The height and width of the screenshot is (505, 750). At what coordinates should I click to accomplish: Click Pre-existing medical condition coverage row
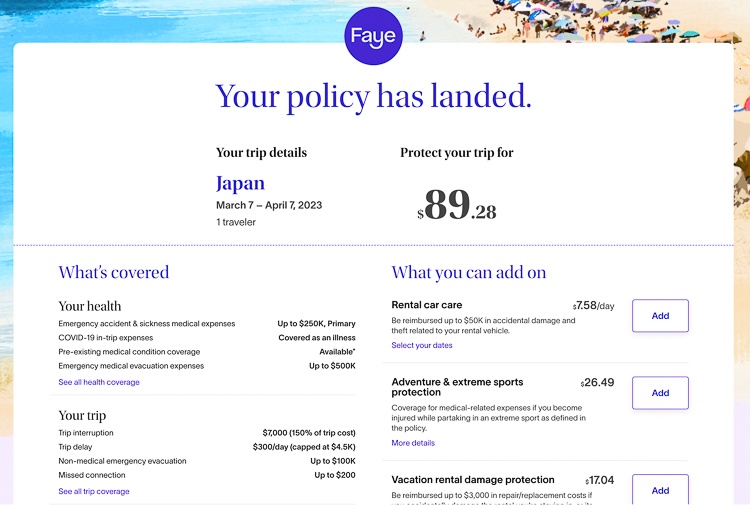click(x=207, y=351)
